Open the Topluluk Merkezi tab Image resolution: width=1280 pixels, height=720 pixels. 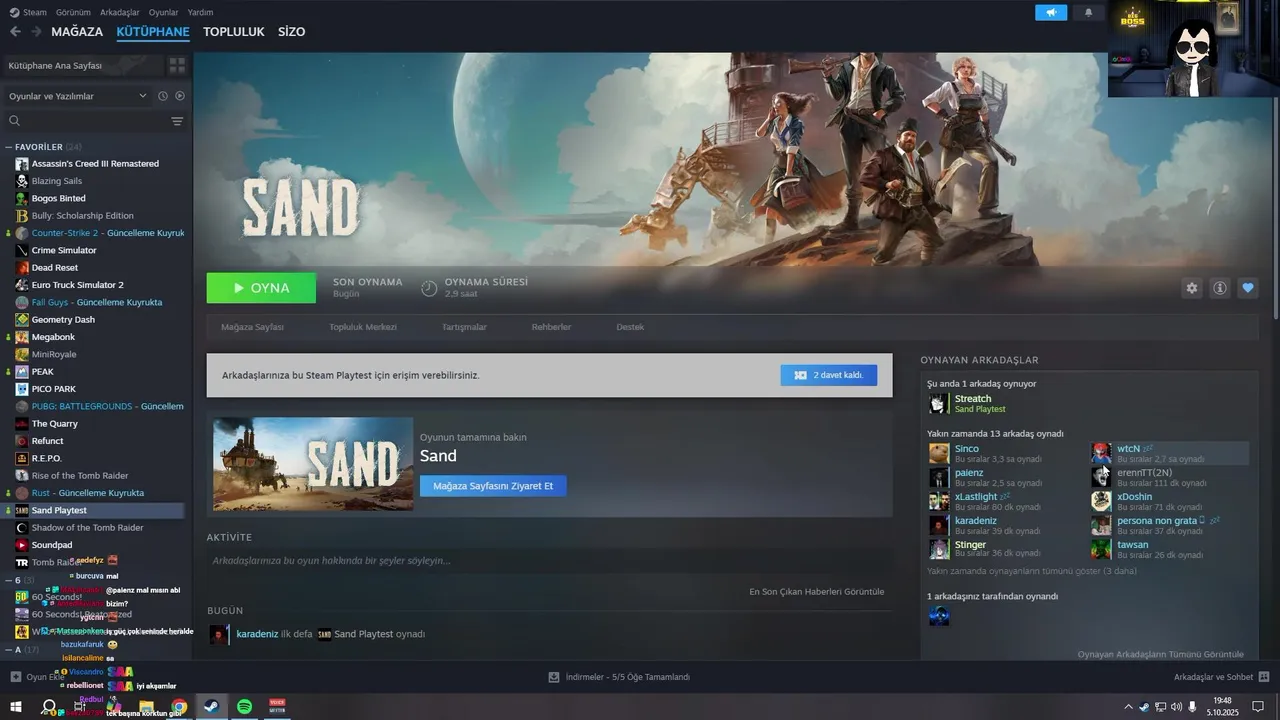click(363, 327)
